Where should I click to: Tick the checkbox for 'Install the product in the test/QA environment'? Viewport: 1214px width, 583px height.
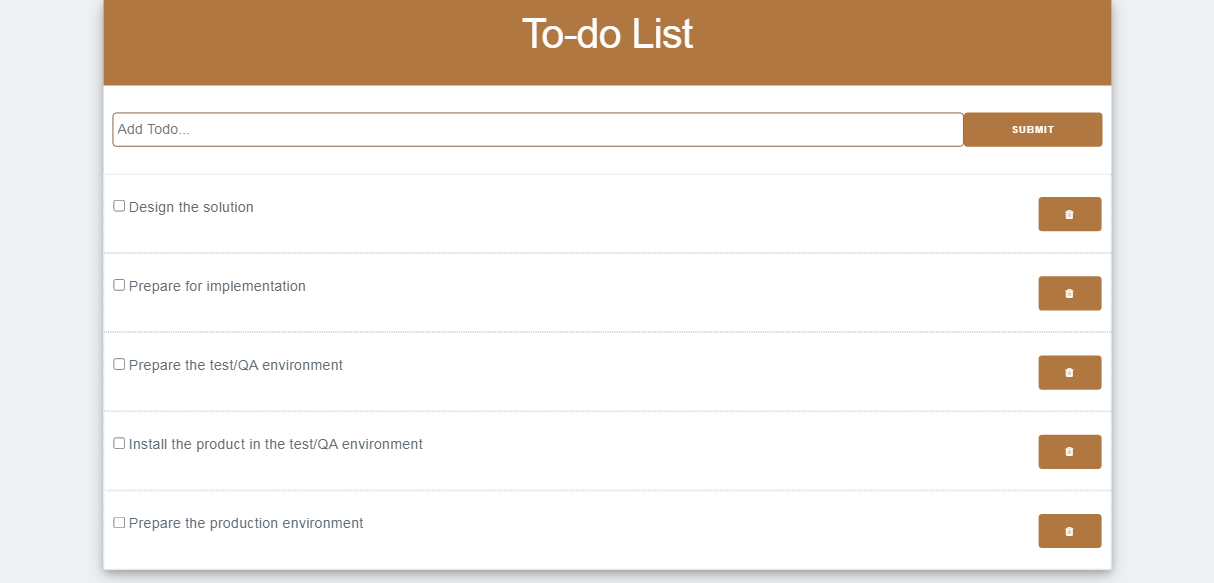click(118, 442)
